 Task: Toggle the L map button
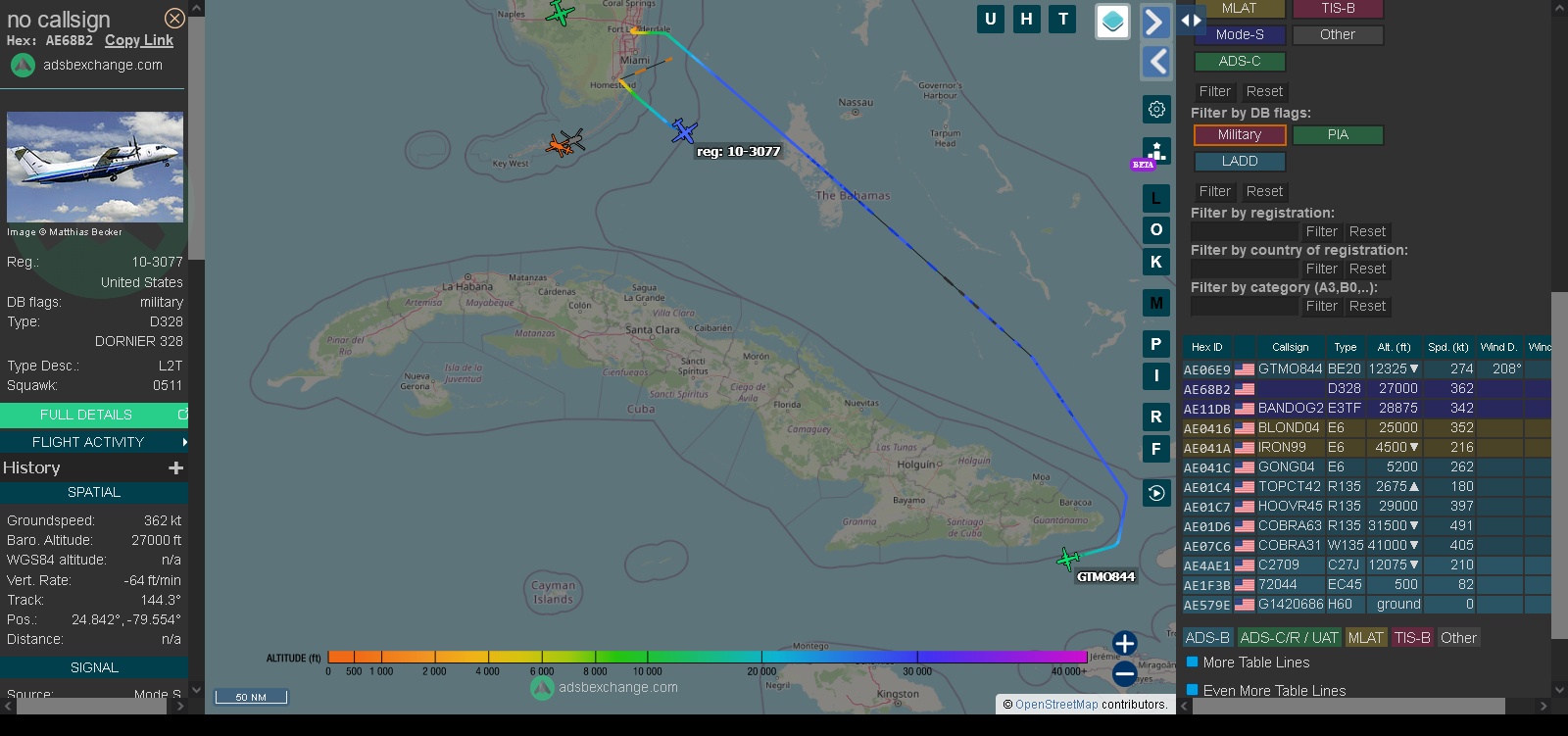coord(1156,198)
